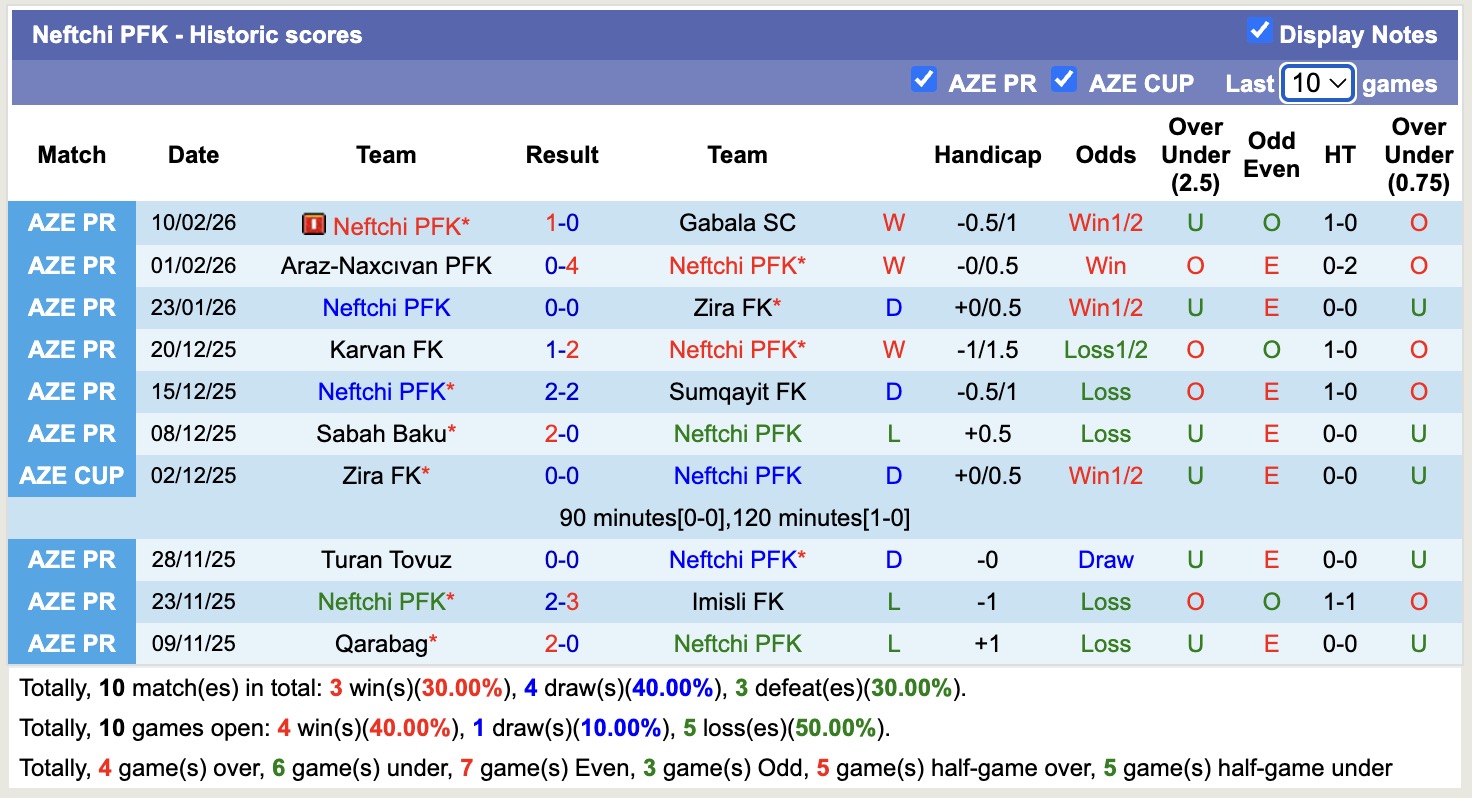Open the Last games count dropdown
This screenshot has width=1472, height=798.
1318,83
